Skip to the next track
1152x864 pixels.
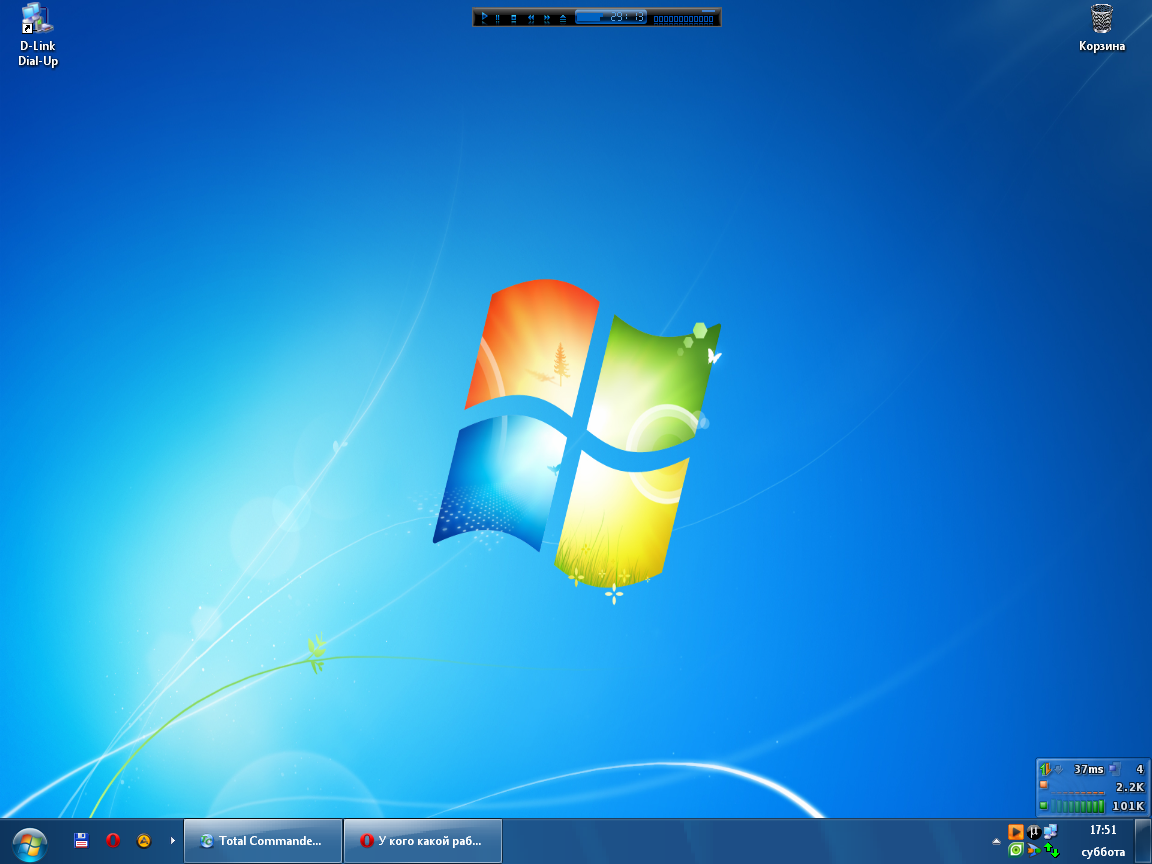point(547,17)
